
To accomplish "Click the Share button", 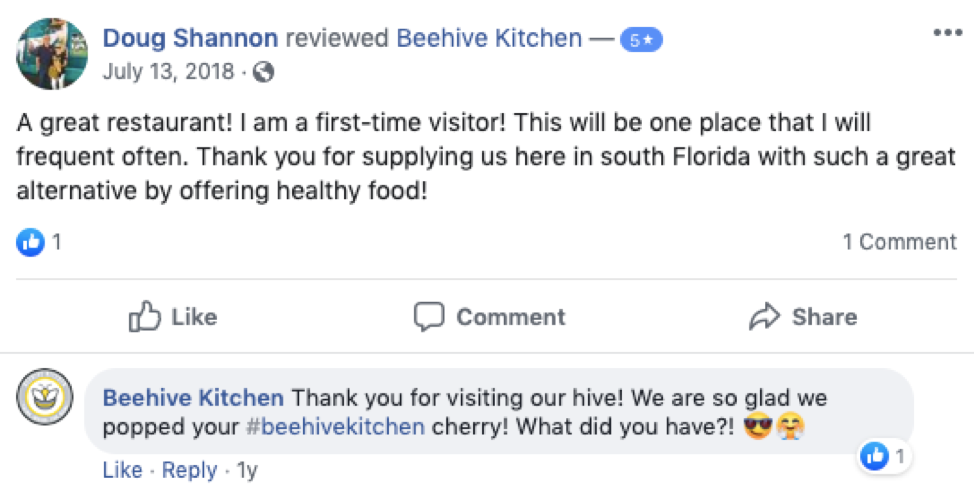I will coord(802,317).
